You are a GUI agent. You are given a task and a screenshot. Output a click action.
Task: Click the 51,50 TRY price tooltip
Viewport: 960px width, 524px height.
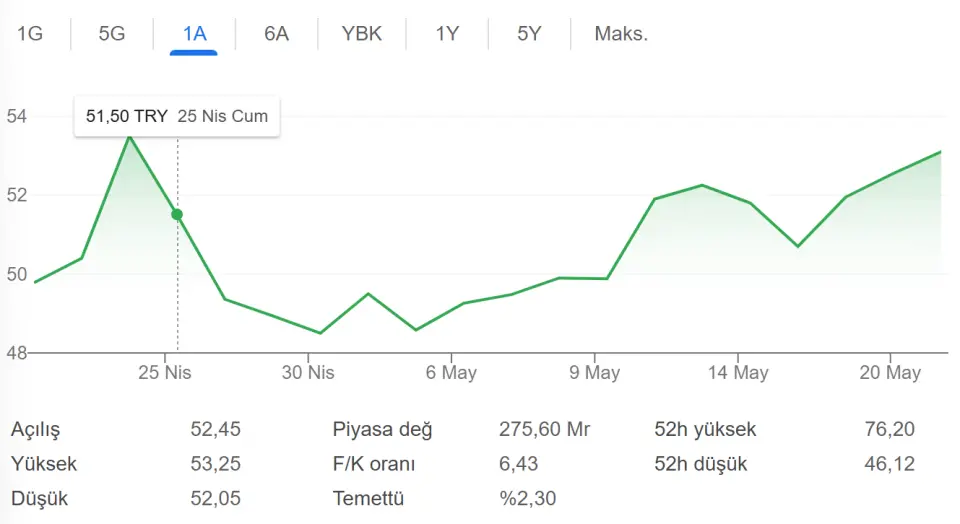pyautogui.click(x=177, y=116)
